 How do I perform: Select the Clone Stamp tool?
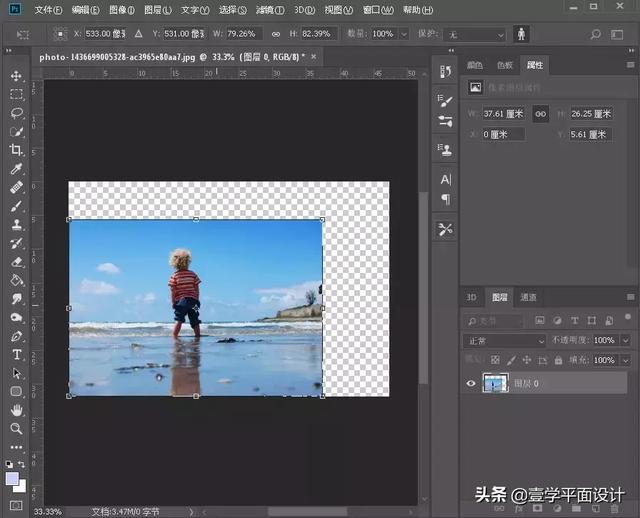16,225
